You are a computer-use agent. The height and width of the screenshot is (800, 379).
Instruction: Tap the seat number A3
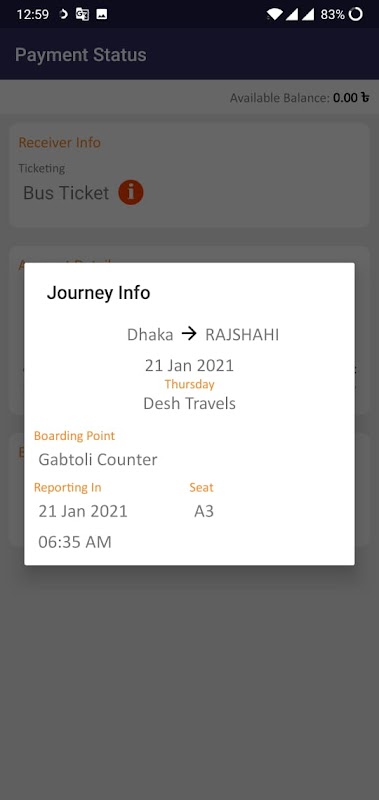pos(204,511)
